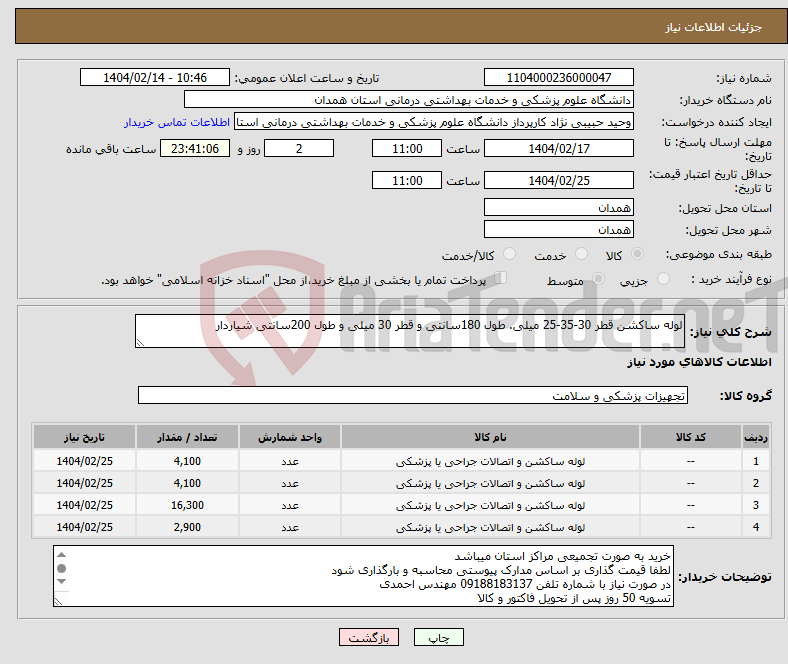
Task: Click the item name in row 1
Action: pyautogui.click(x=490, y=461)
